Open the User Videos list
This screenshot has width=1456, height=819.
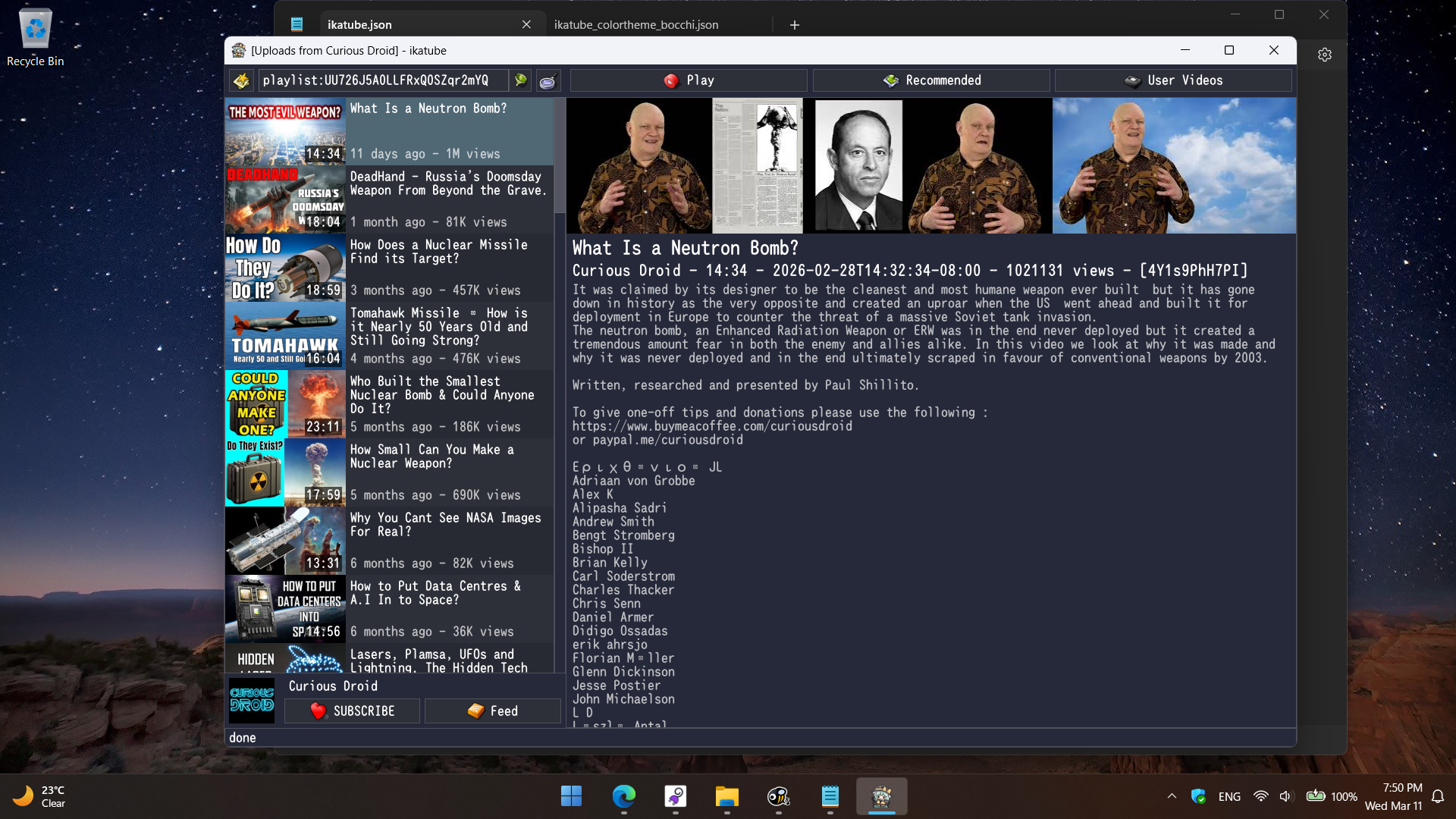[x=1173, y=80]
